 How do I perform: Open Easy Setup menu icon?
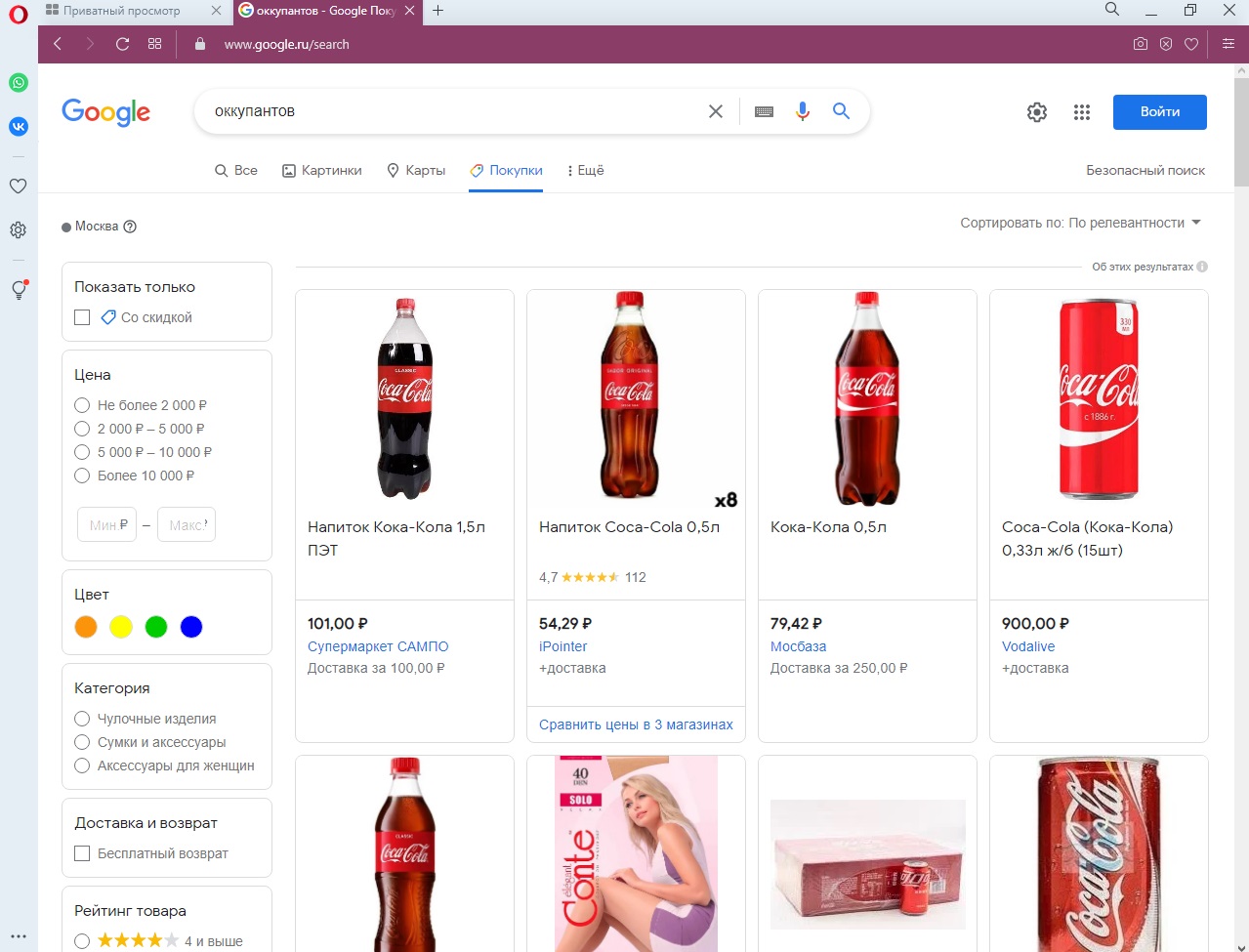[x=1228, y=44]
